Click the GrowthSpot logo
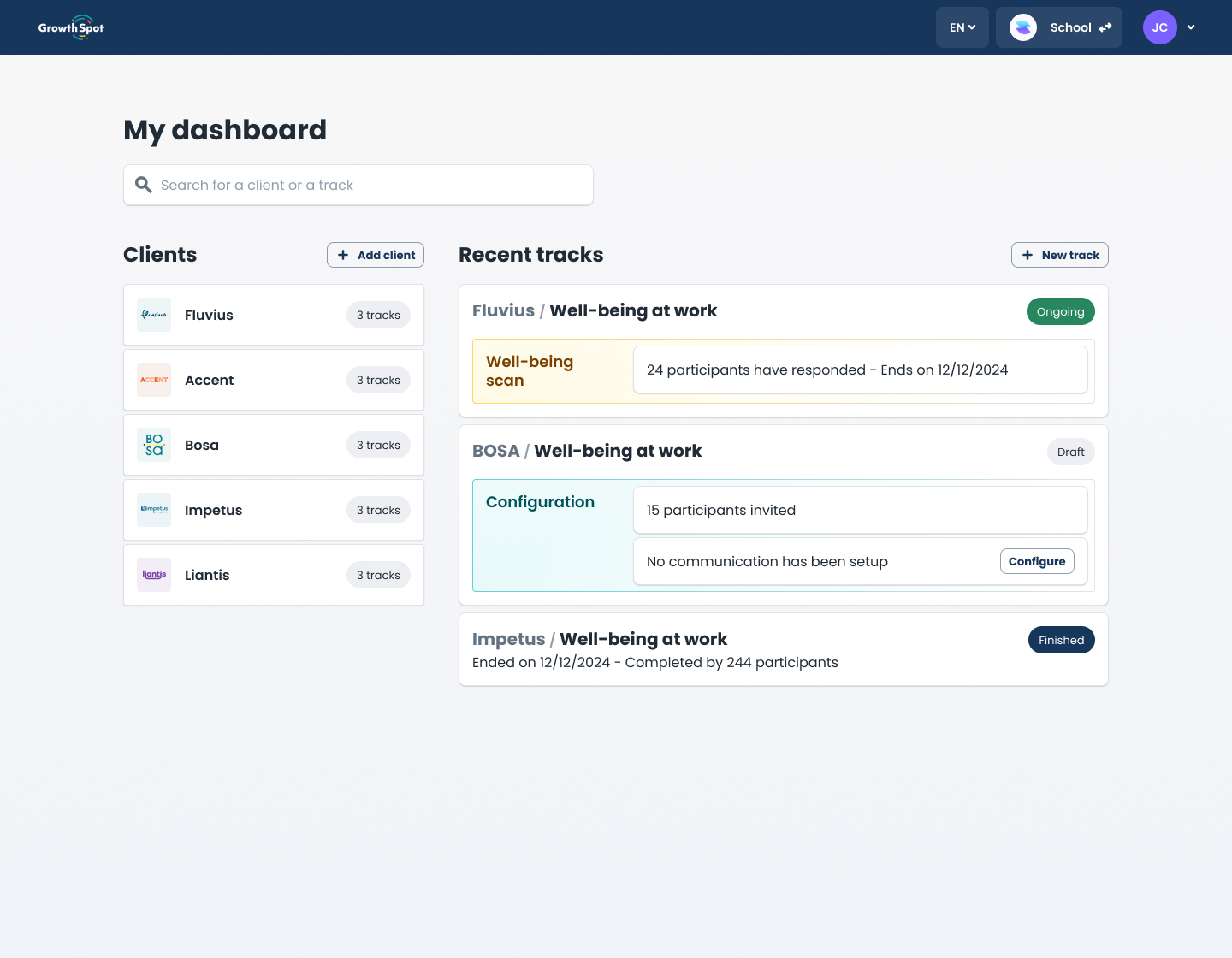 [71, 27]
